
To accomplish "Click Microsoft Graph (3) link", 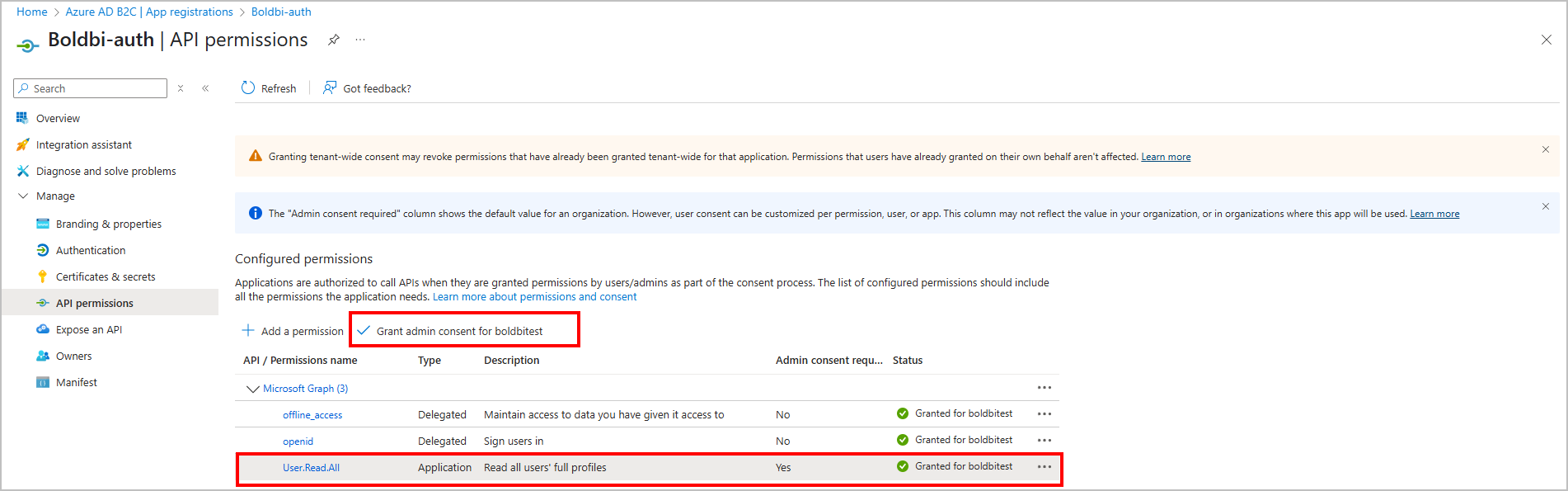I will point(305,389).
